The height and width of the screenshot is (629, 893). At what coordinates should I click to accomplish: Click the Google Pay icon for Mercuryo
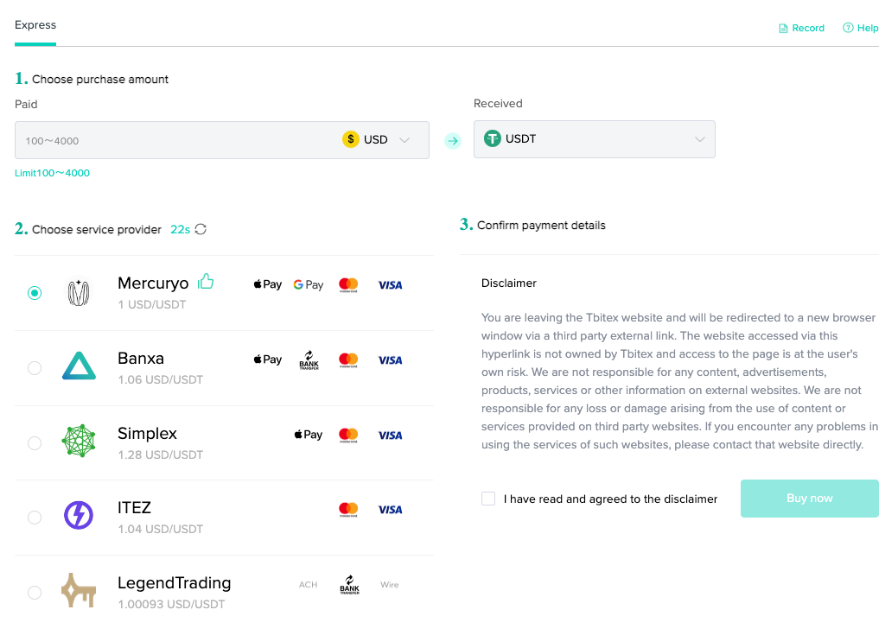pos(308,284)
